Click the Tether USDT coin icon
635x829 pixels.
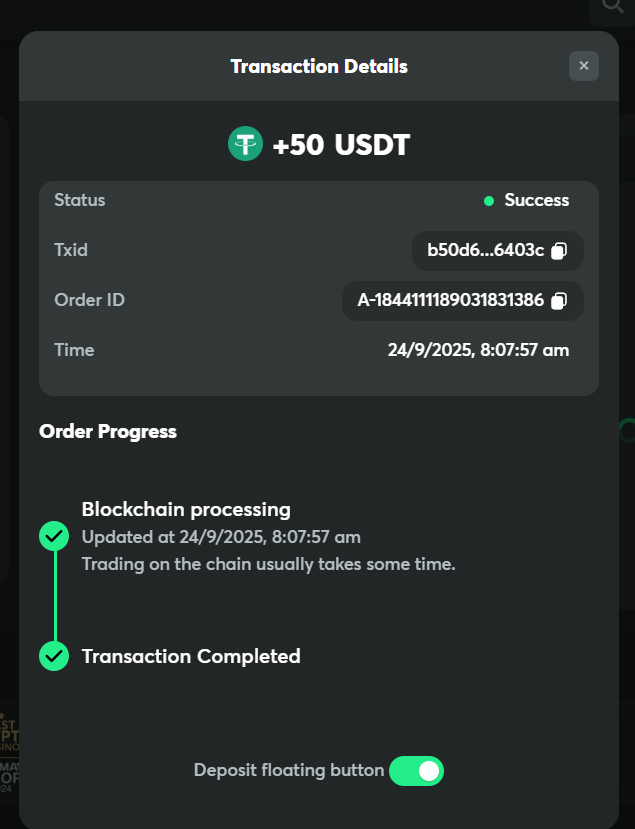pos(245,145)
